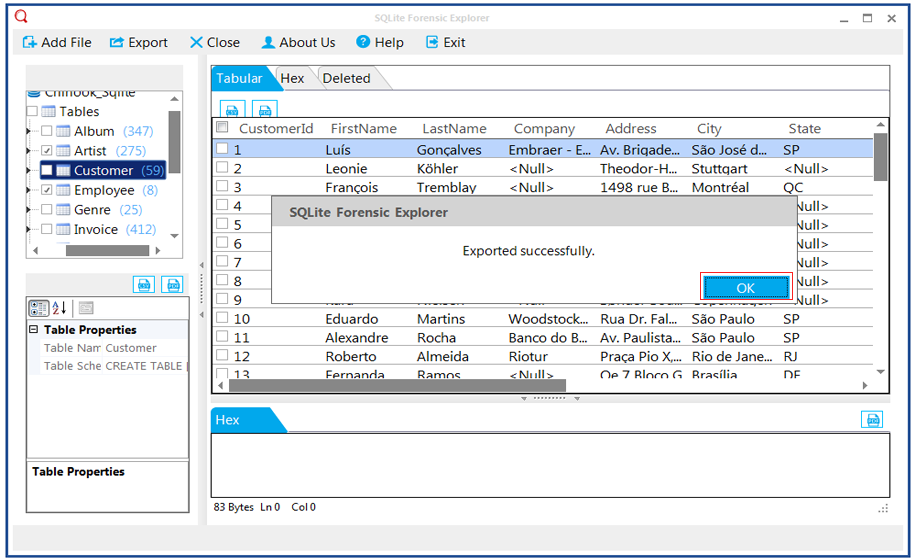Open the Deleted tab
The width and height of the screenshot is (916, 560).
click(x=346, y=78)
